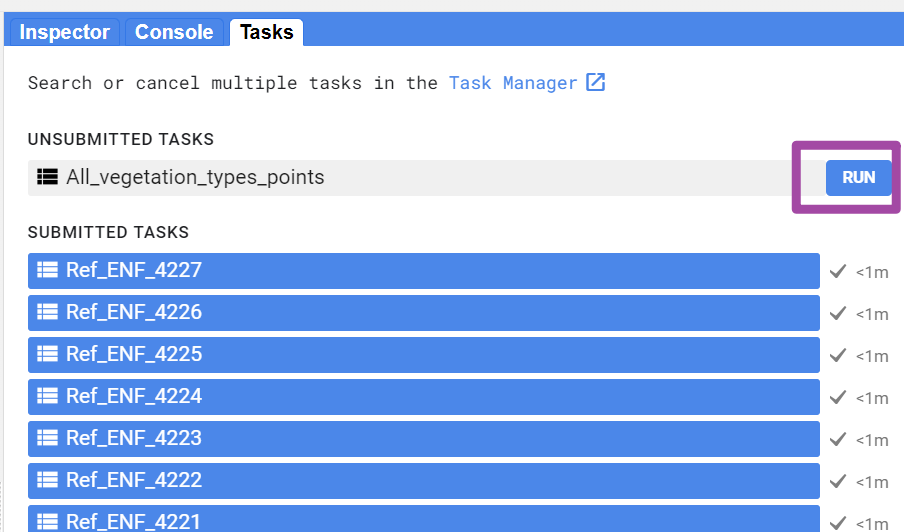Click the external link icon beside Task Manager
The width and height of the screenshot is (904, 532).
[596, 82]
